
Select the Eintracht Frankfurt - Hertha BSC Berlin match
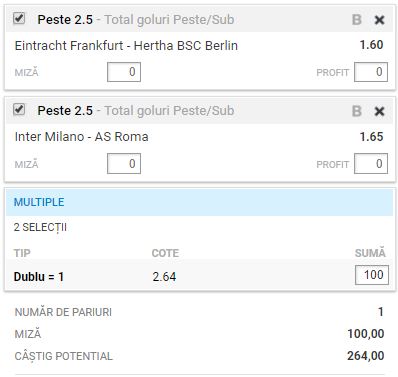[126, 45]
